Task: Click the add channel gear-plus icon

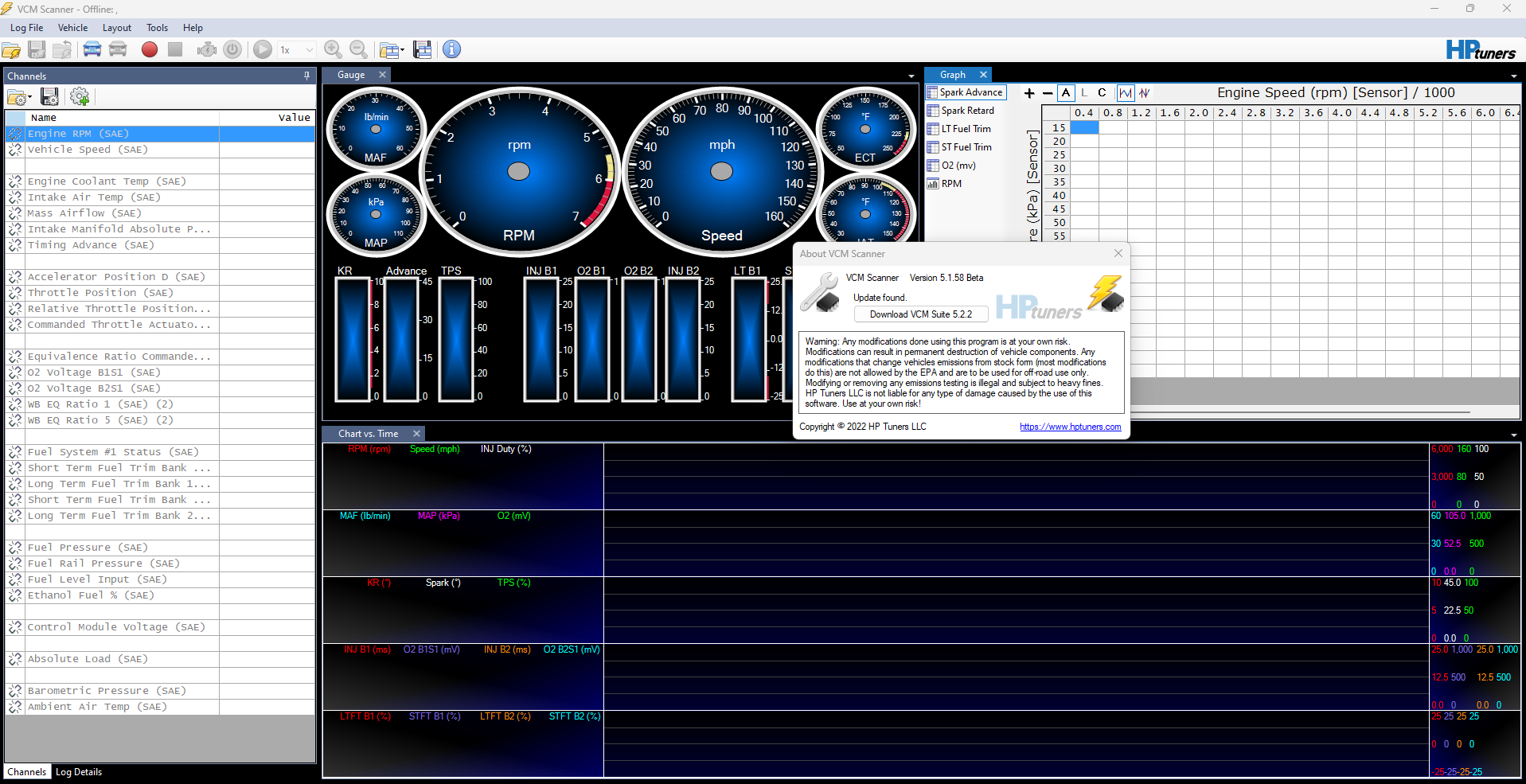Action: (80, 97)
